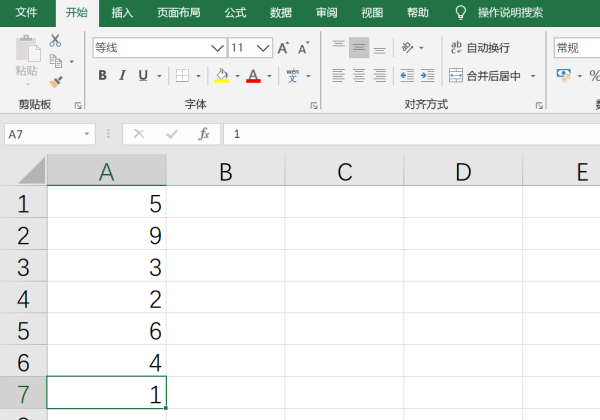
Task: Click the 粘贴 paste button
Action: (27, 57)
